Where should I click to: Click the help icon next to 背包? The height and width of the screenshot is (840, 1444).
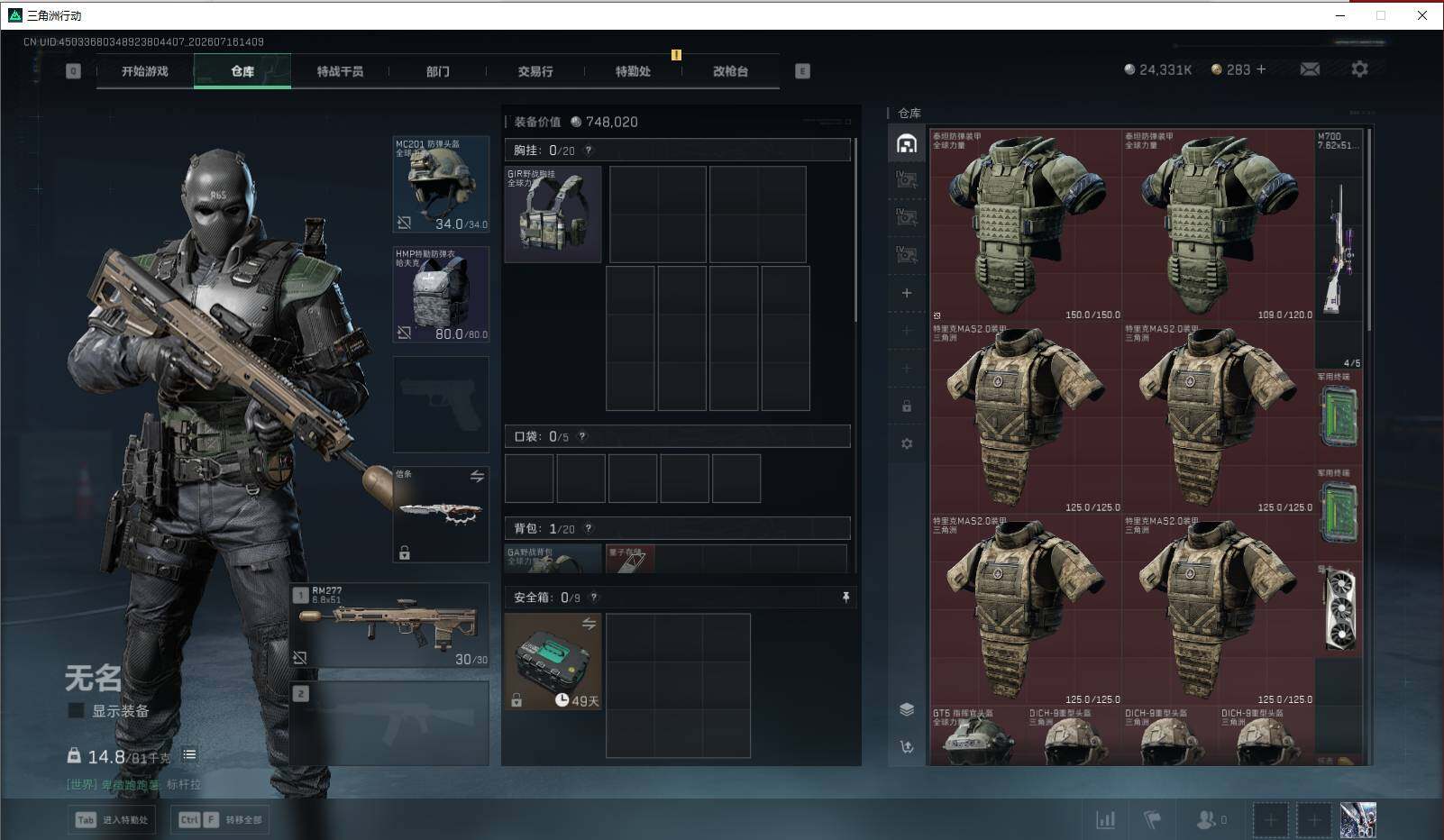pyautogui.click(x=589, y=528)
